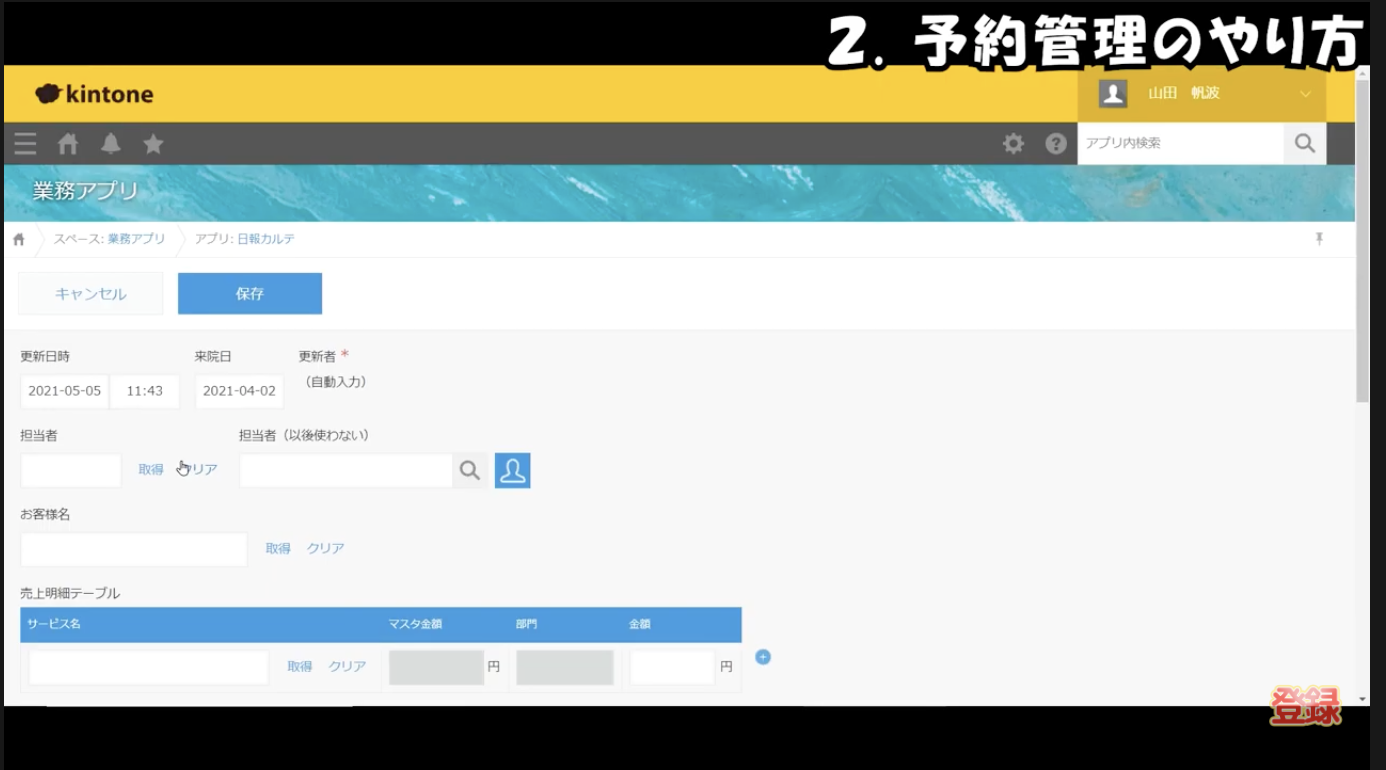Click the 来院日 date field
This screenshot has height=770, width=1386.
tap(239, 391)
